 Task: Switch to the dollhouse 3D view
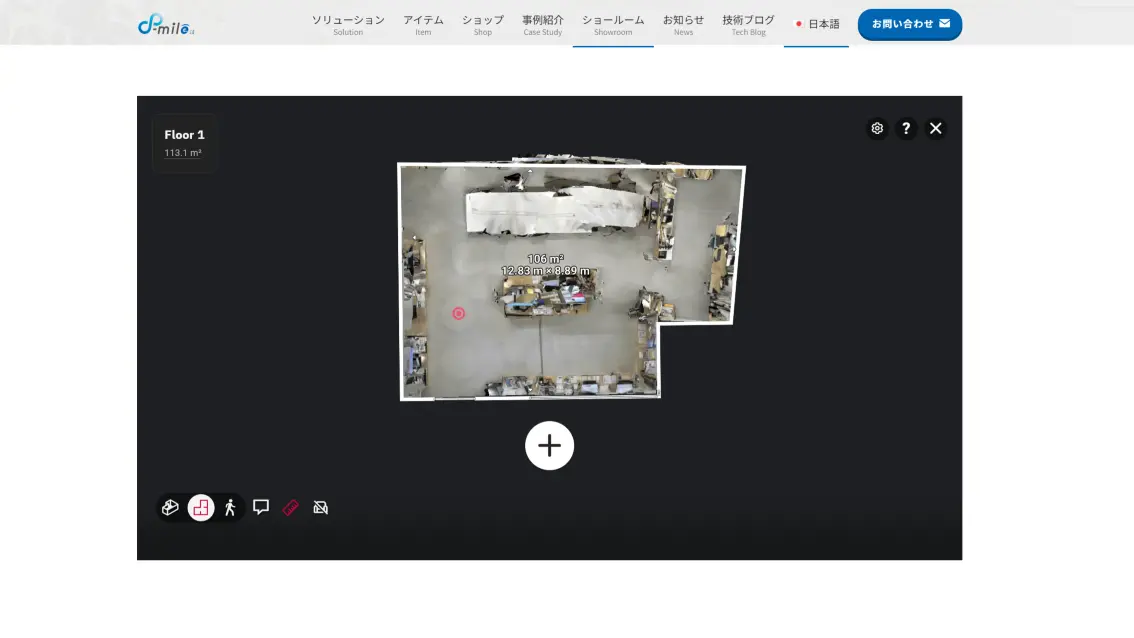pyautogui.click(x=171, y=507)
